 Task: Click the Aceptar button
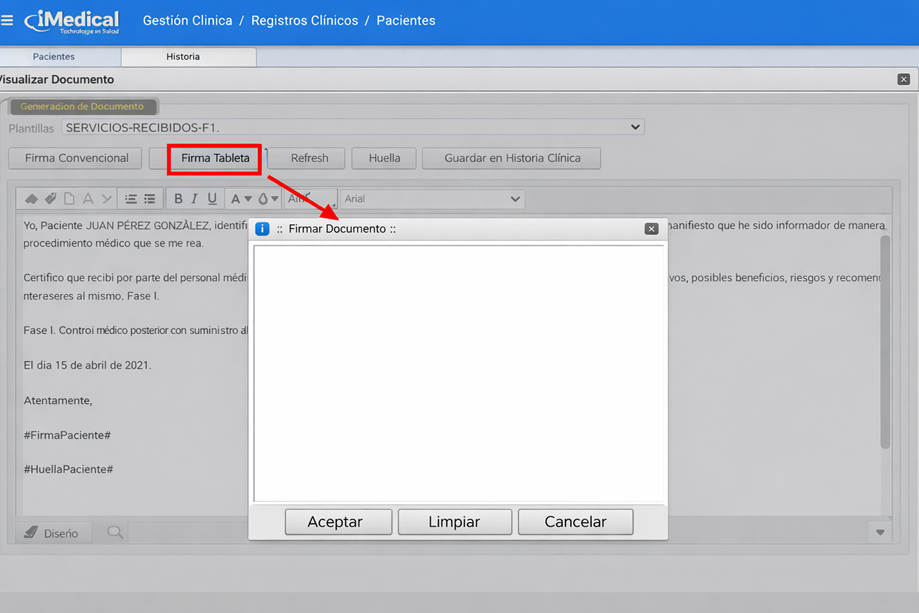335,522
